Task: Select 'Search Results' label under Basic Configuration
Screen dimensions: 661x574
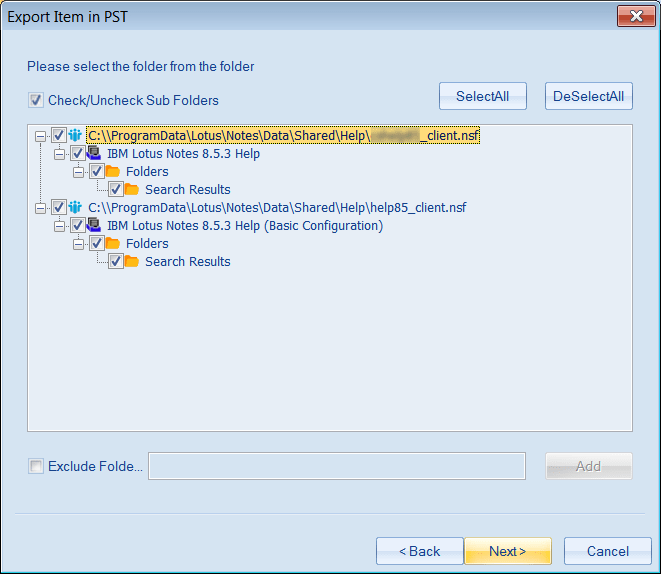Action: [188, 262]
